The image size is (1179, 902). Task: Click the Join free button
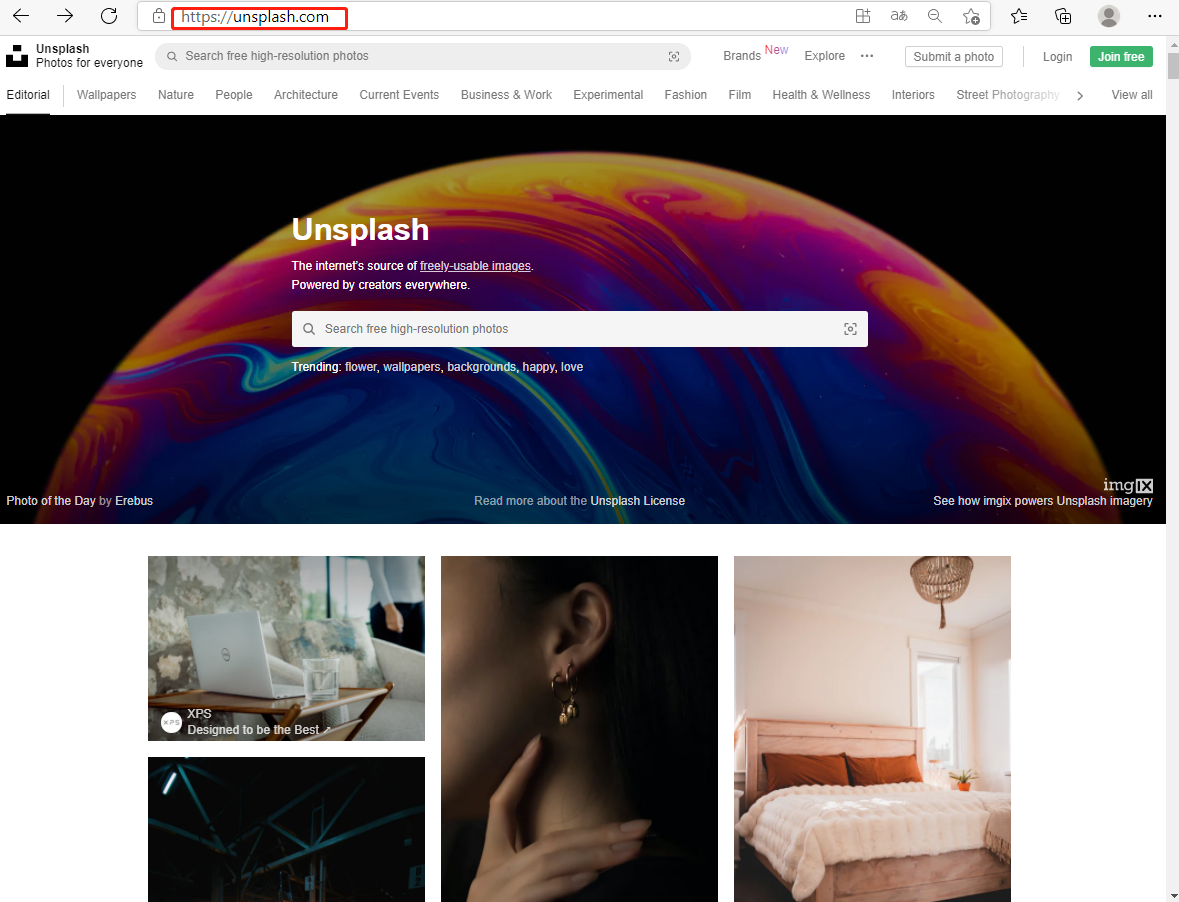[1121, 56]
